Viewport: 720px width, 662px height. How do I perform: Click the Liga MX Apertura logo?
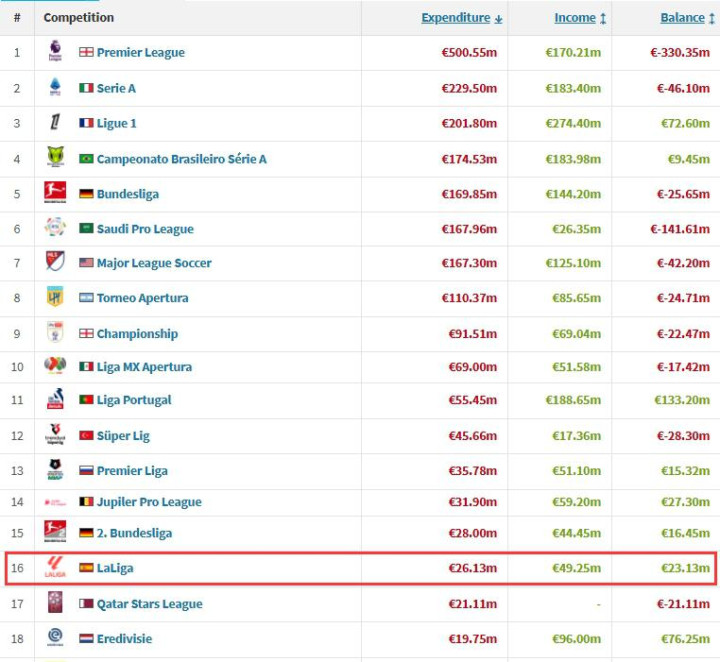(55, 365)
